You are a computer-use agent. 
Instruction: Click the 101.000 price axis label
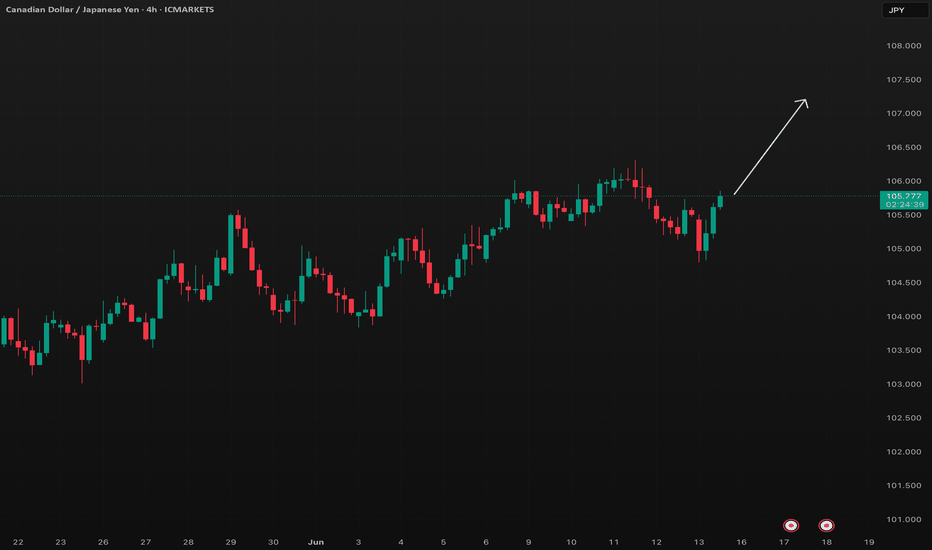click(x=903, y=520)
